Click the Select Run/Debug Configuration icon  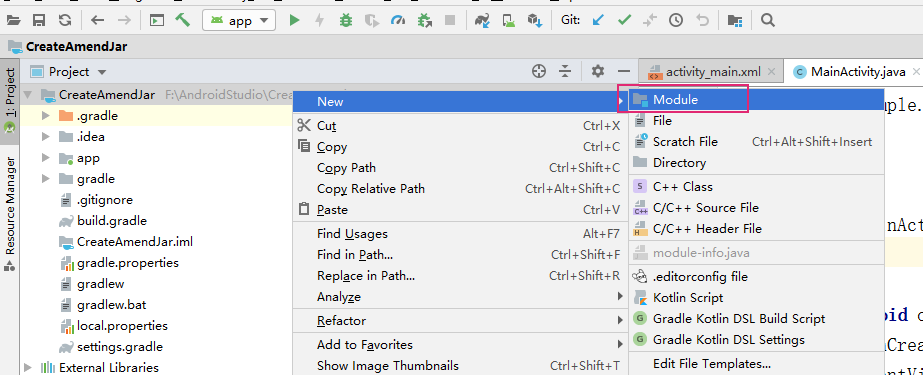(x=157, y=21)
